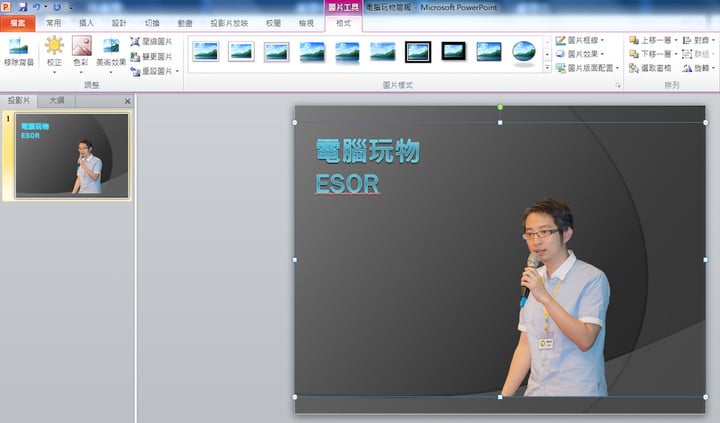
Task: Click 重設圖片 (Reset Picture)
Action: pyautogui.click(x=151, y=71)
